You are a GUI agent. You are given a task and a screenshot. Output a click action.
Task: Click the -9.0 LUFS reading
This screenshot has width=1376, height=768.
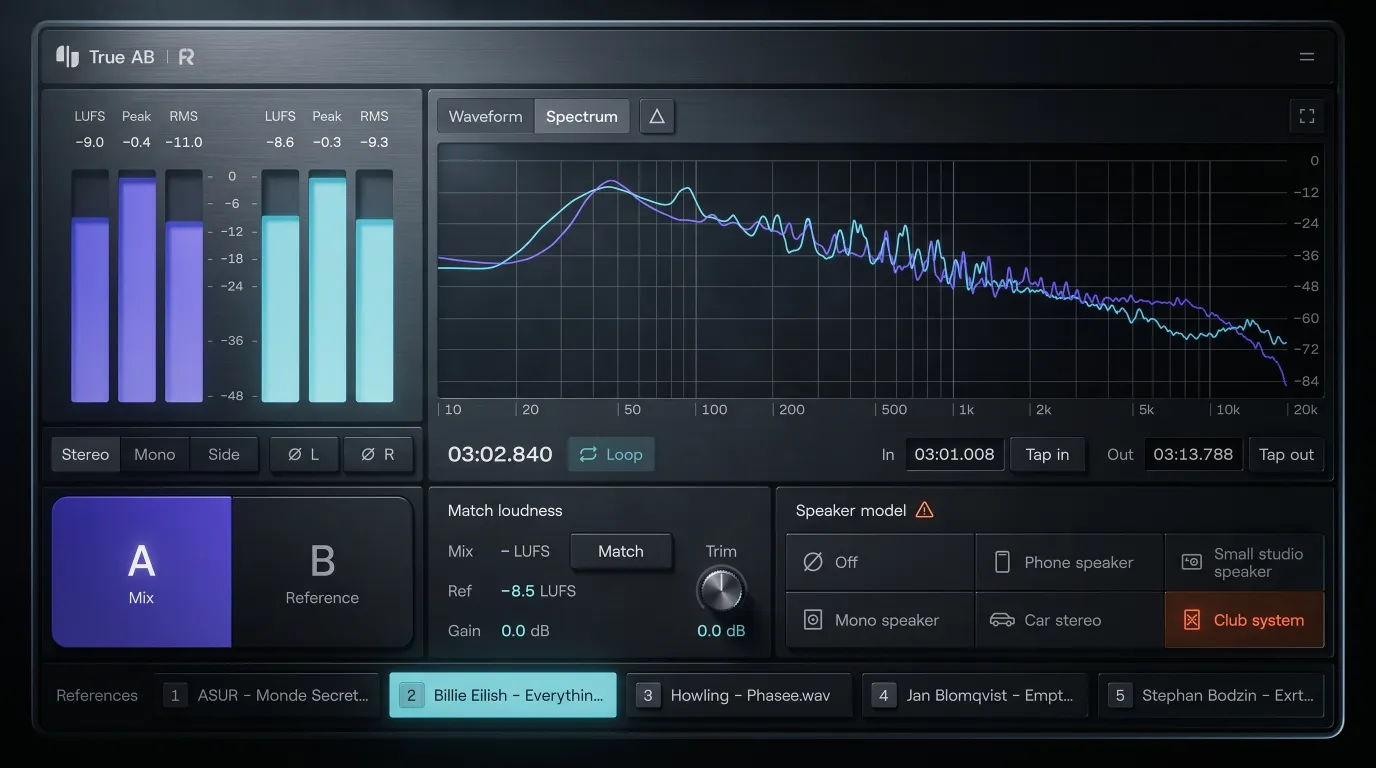[x=90, y=142]
